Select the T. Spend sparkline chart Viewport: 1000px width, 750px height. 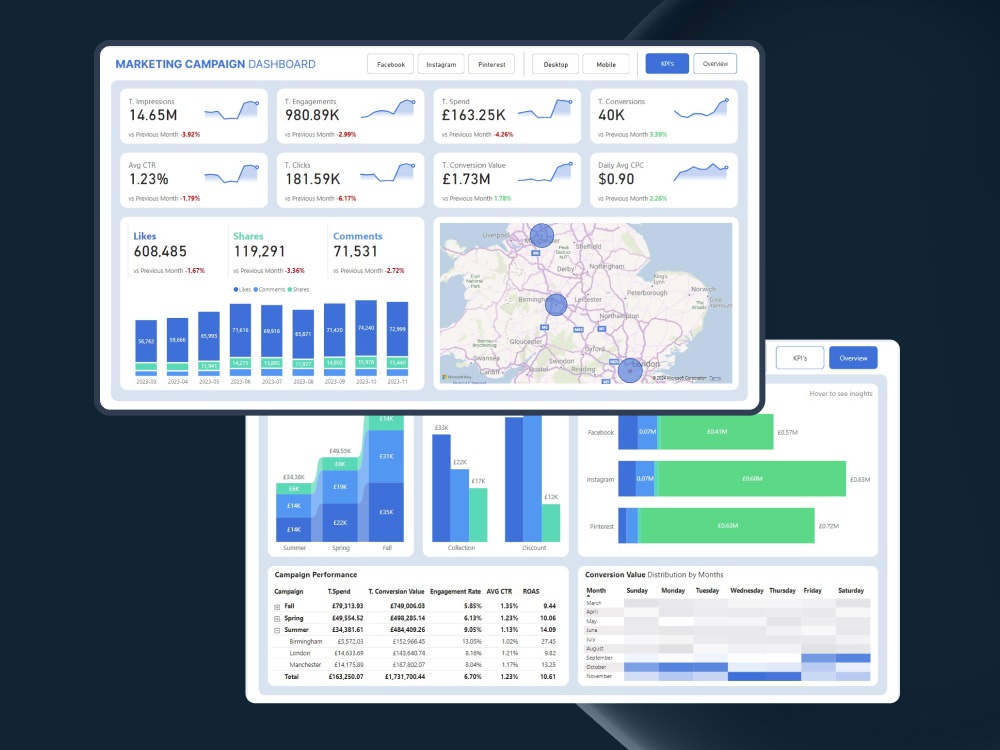click(x=545, y=109)
